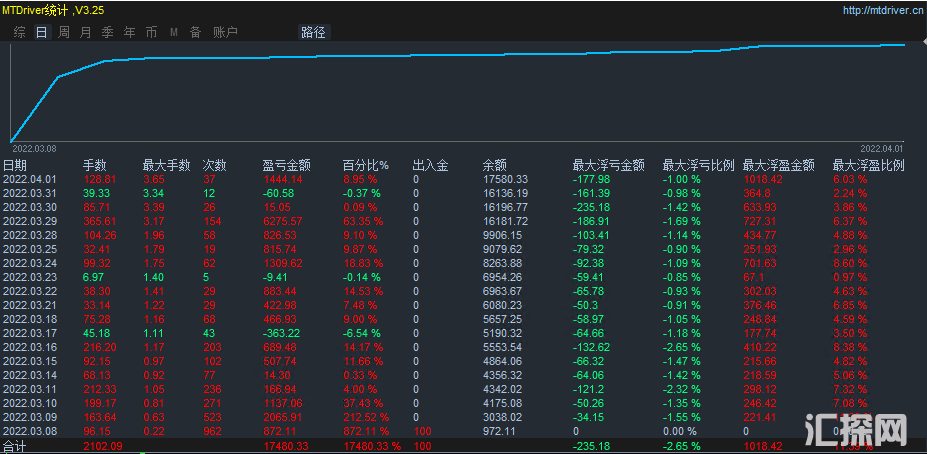Click the 962 trade count cell
927x454 pixels.
point(212,432)
